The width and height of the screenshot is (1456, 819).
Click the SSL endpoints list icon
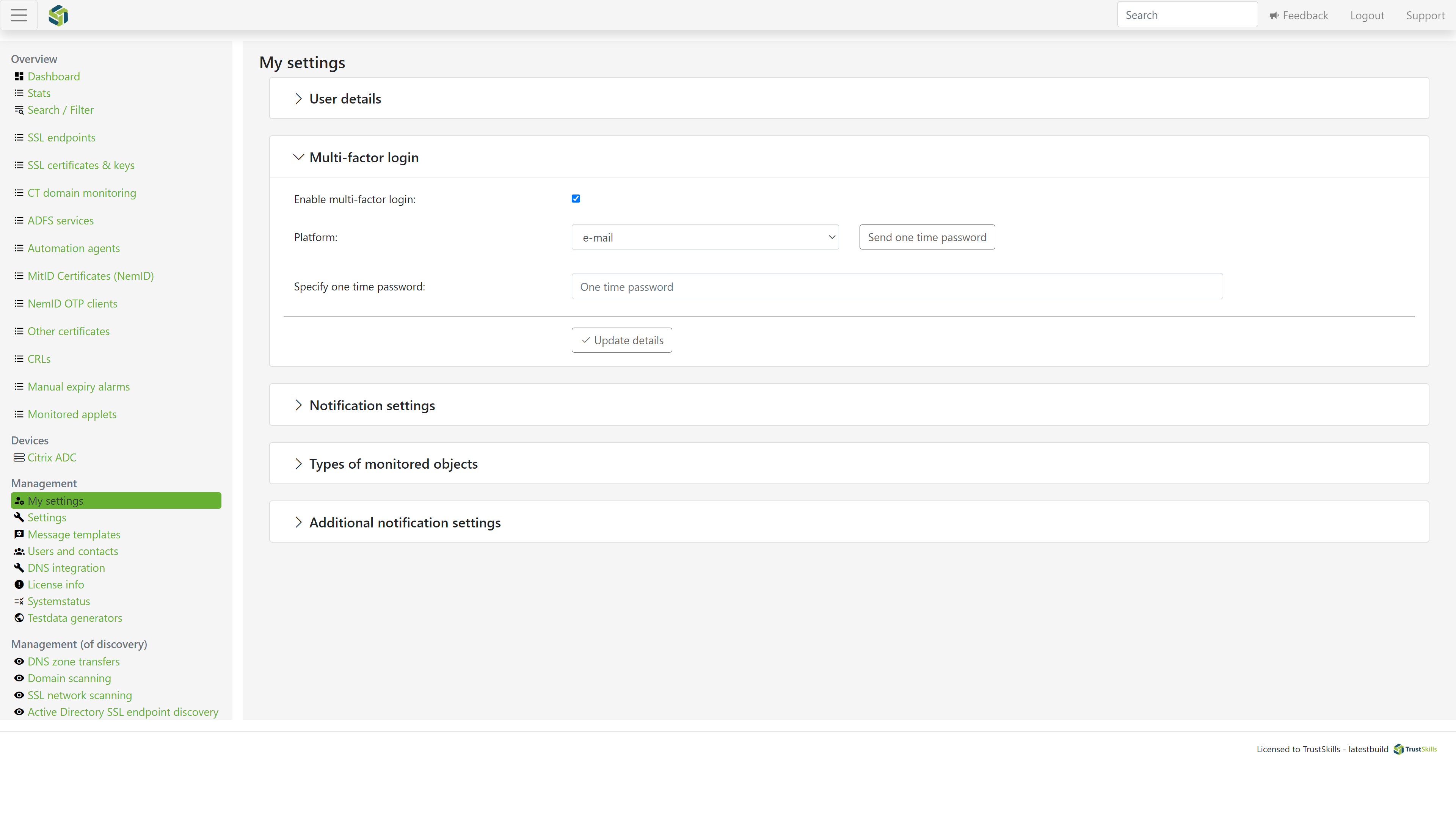click(x=19, y=137)
